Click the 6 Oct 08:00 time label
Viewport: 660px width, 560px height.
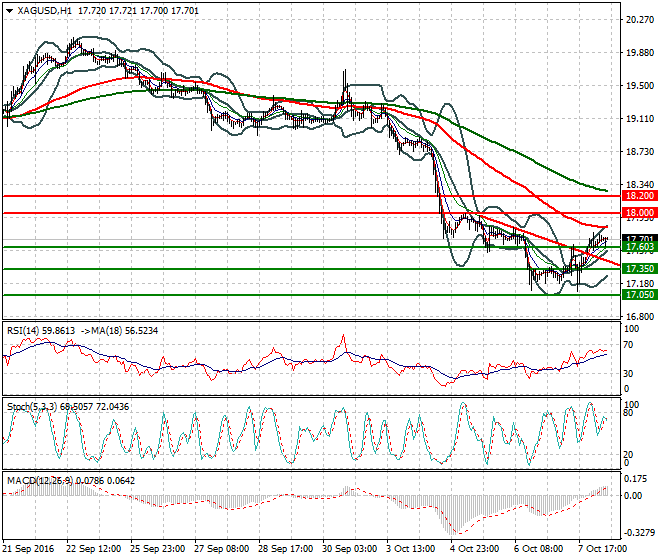540,549
